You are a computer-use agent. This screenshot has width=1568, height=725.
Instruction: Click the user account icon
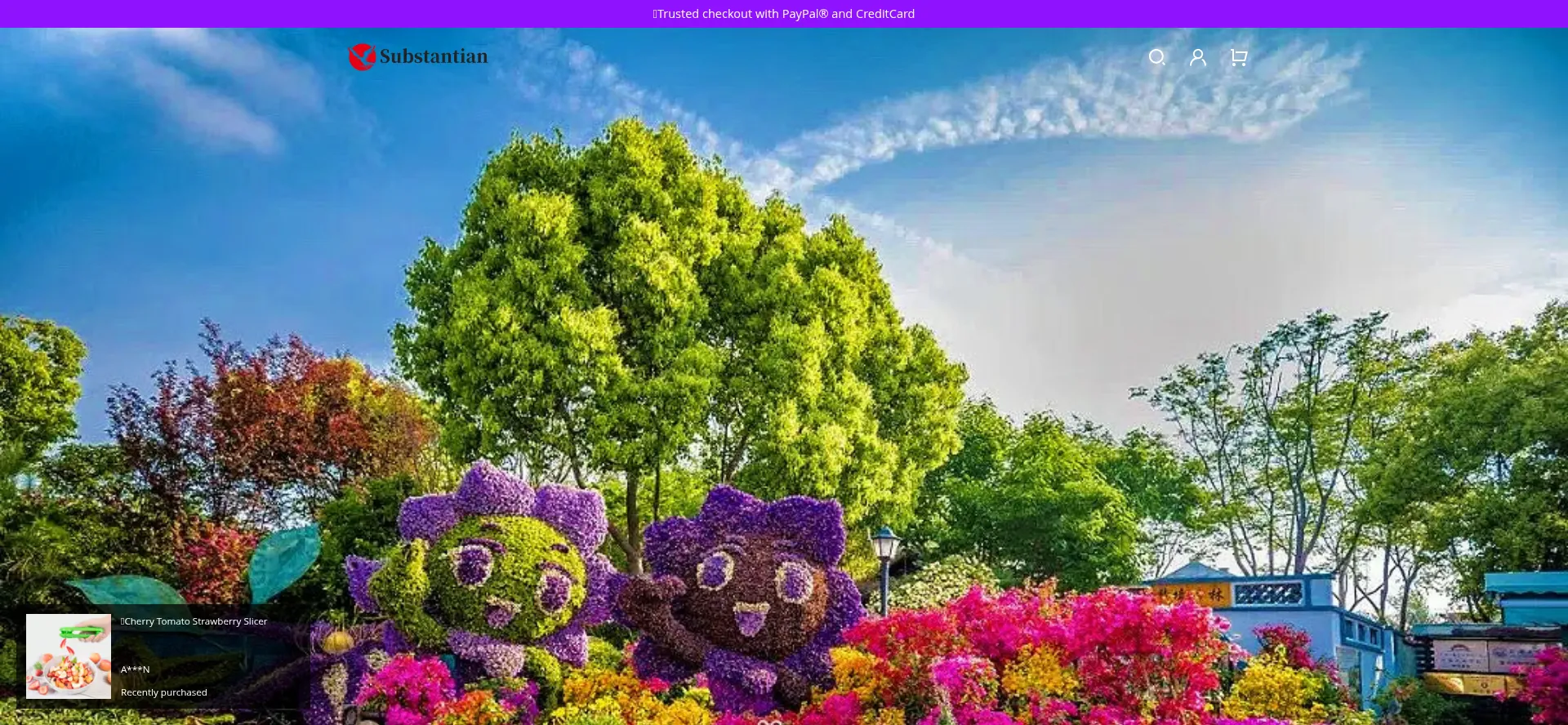(1198, 57)
